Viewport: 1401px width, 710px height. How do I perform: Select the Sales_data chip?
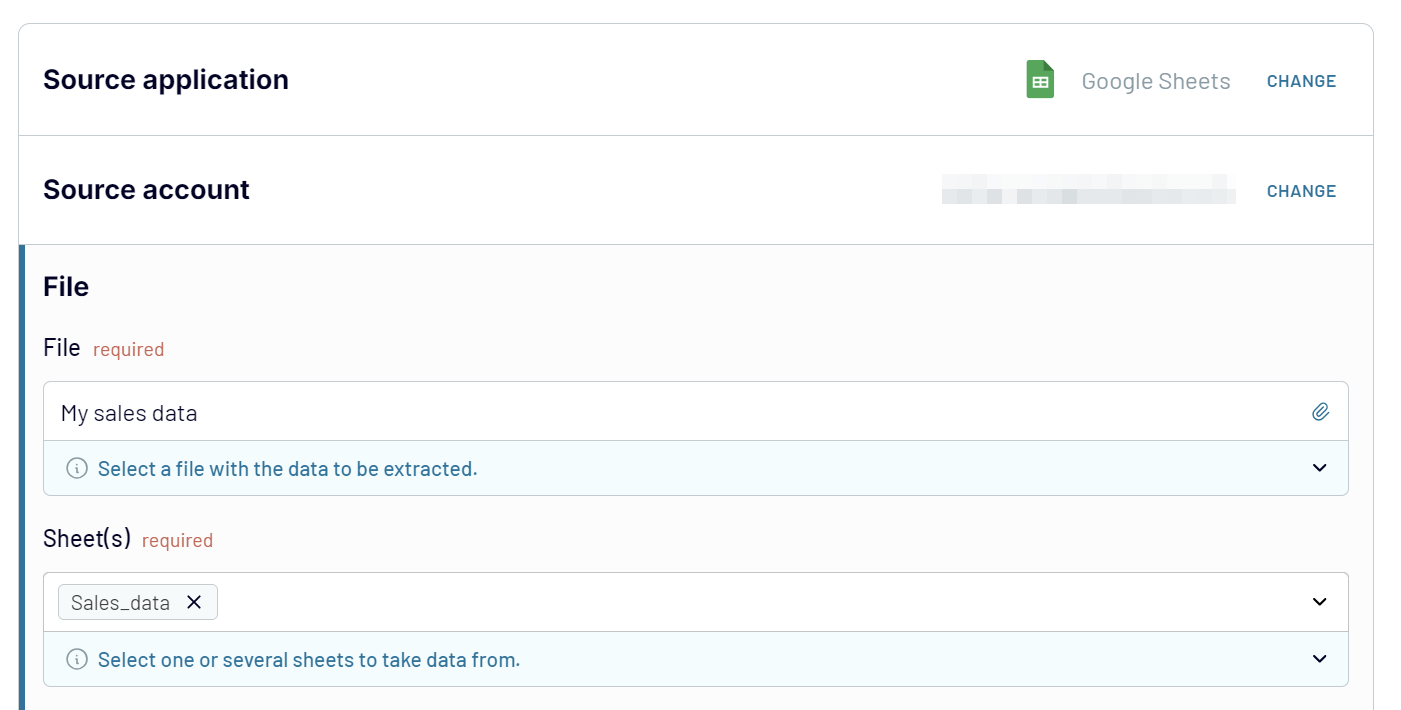coord(120,602)
